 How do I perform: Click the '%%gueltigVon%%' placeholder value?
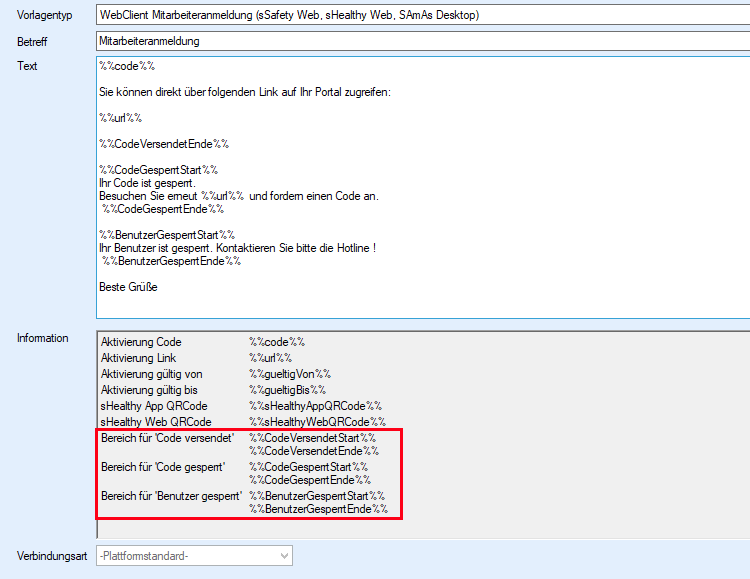tap(290, 374)
